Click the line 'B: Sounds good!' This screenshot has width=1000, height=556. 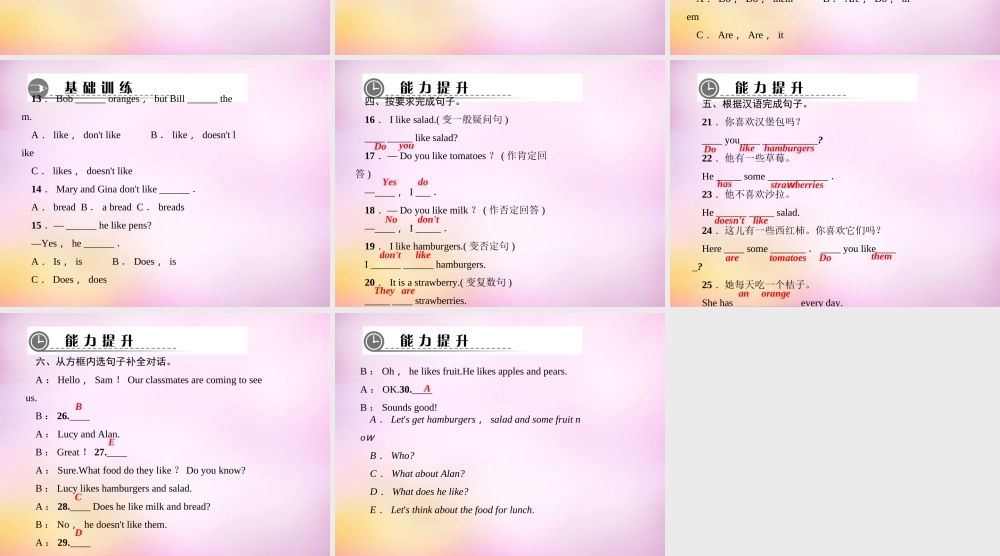pyautogui.click(x=399, y=407)
